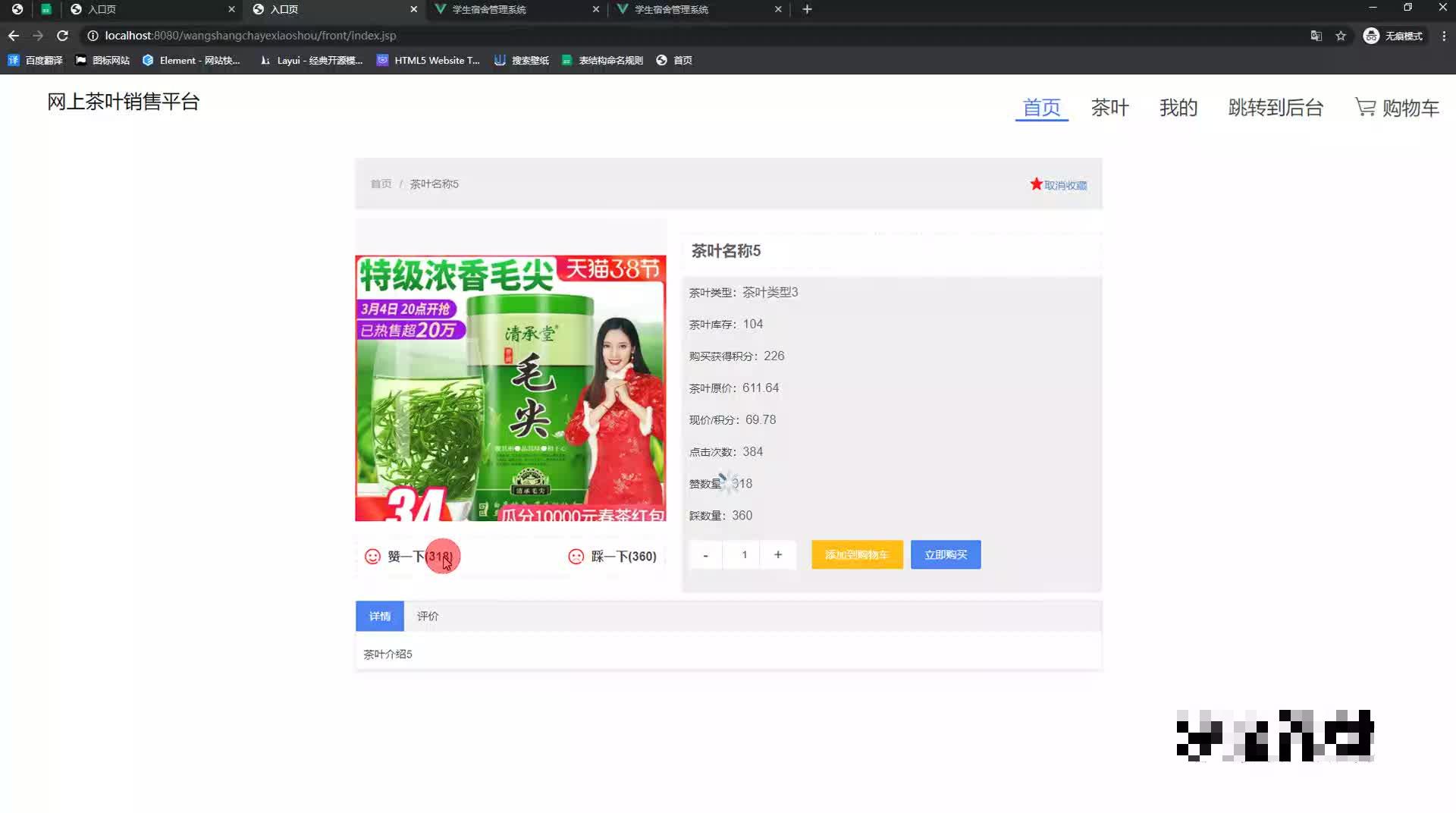This screenshot has height=813, width=1456.
Task: Switch to the first 学生宿舍管理系统 tab
Action: 516,9
